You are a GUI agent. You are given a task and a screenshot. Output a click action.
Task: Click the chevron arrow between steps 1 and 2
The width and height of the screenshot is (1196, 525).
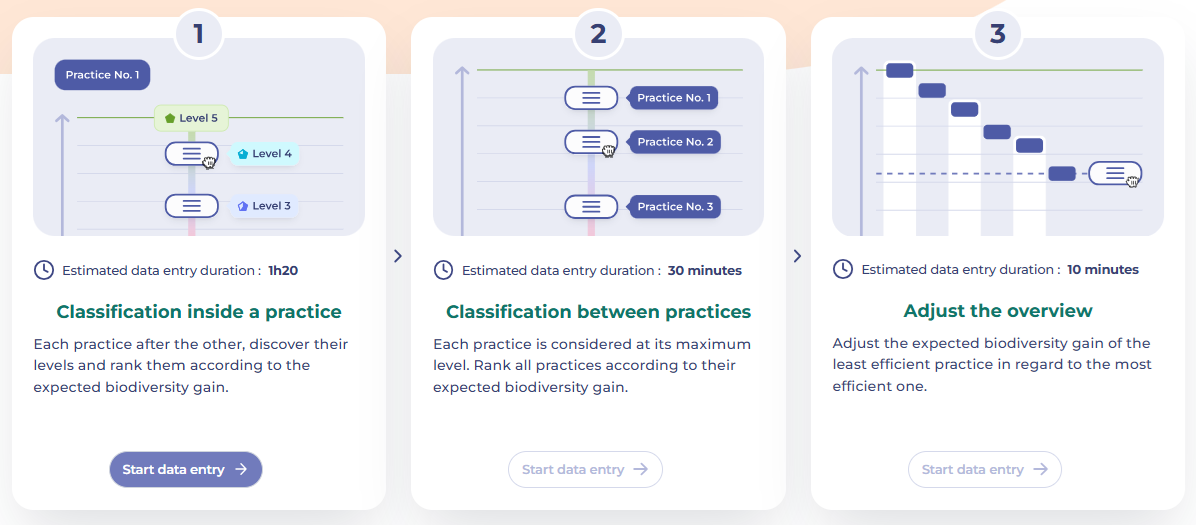397,256
